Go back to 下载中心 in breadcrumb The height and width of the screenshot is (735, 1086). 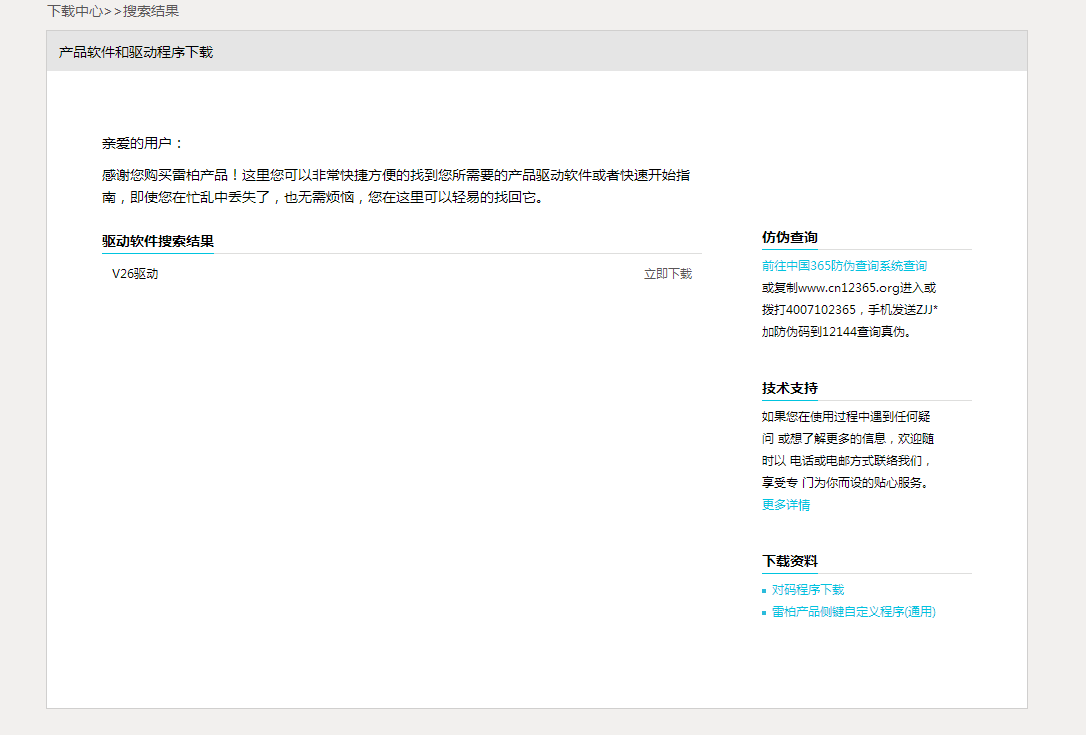click(x=74, y=11)
